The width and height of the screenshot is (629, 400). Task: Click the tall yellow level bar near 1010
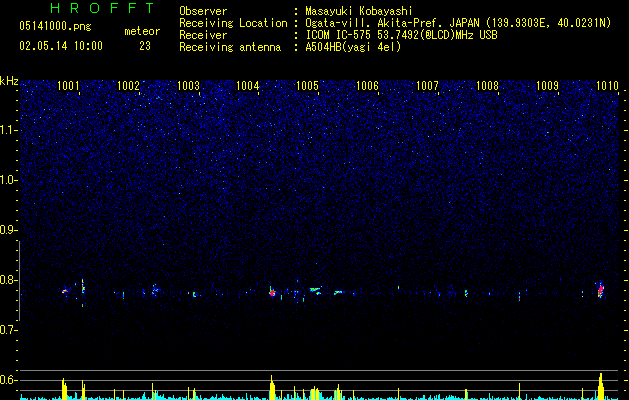click(x=601, y=386)
